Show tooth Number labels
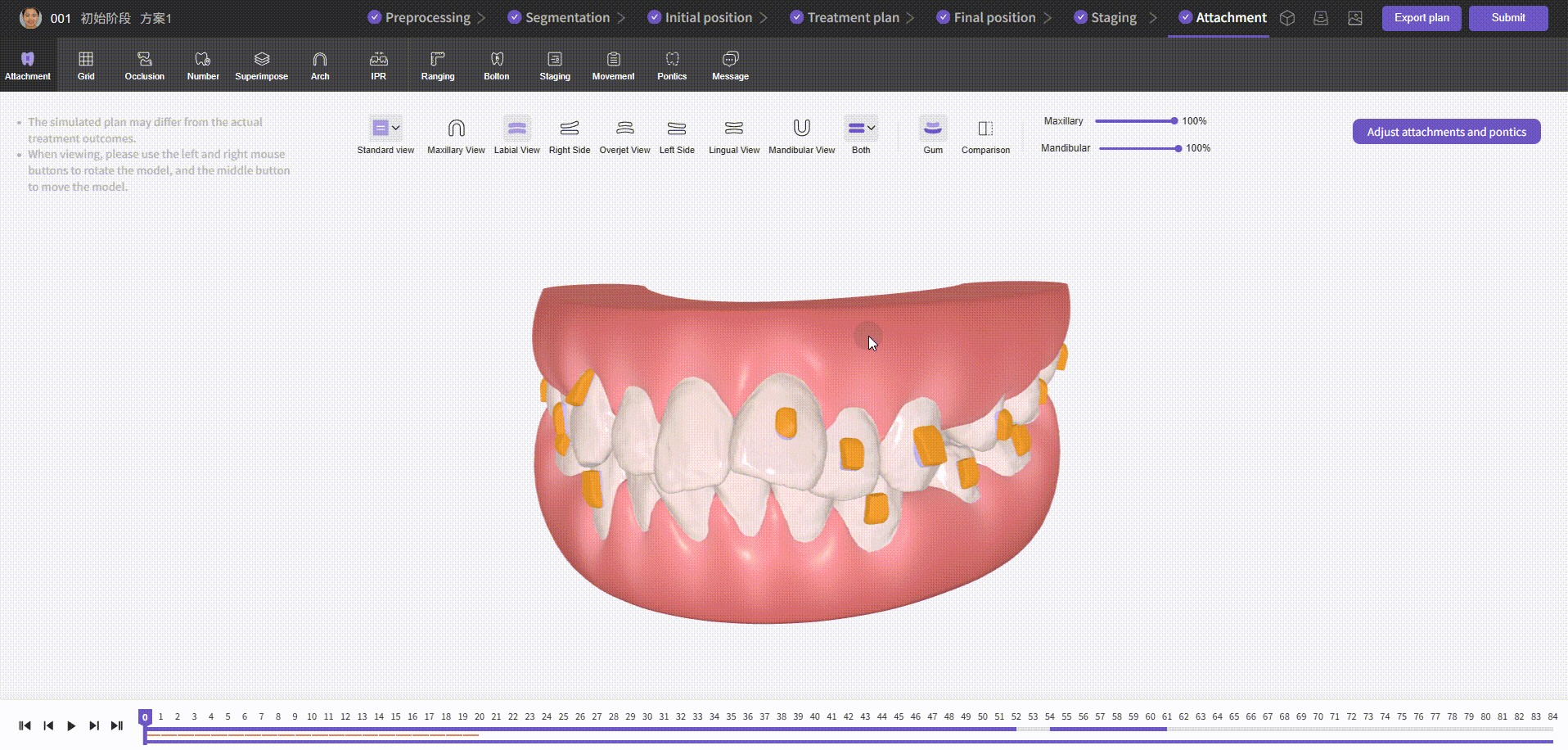1568x750 pixels. (x=203, y=66)
